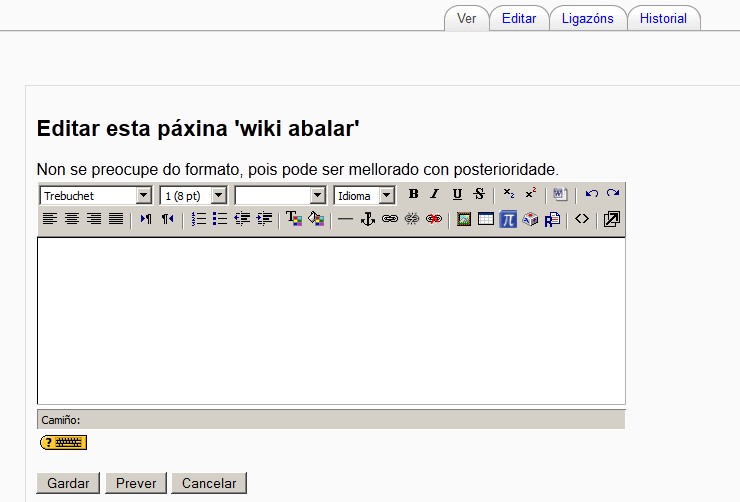Click the anchor icon
Image resolution: width=740 pixels, height=502 pixels.
[368, 219]
